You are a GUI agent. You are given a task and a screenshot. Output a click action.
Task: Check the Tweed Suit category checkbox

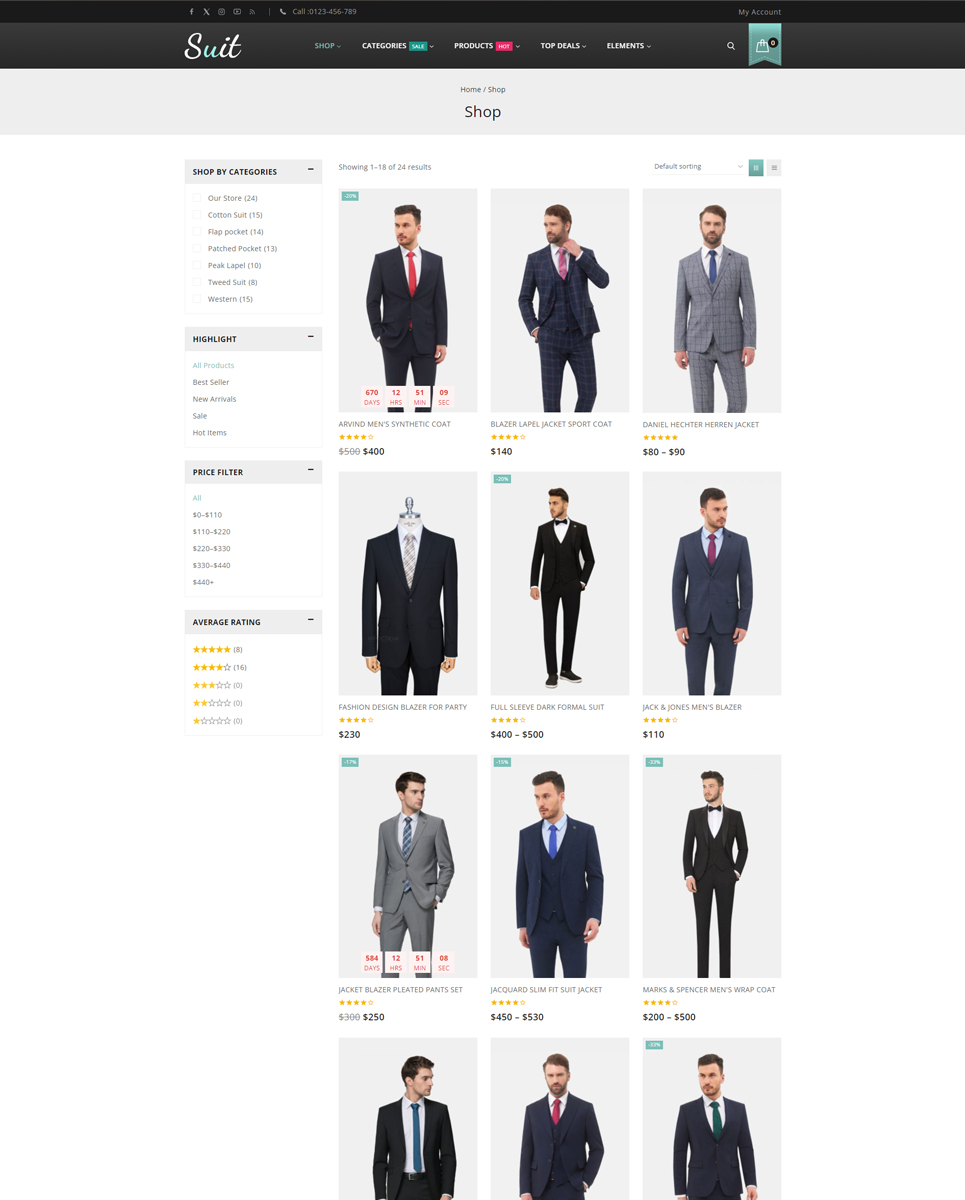click(x=197, y=282)
